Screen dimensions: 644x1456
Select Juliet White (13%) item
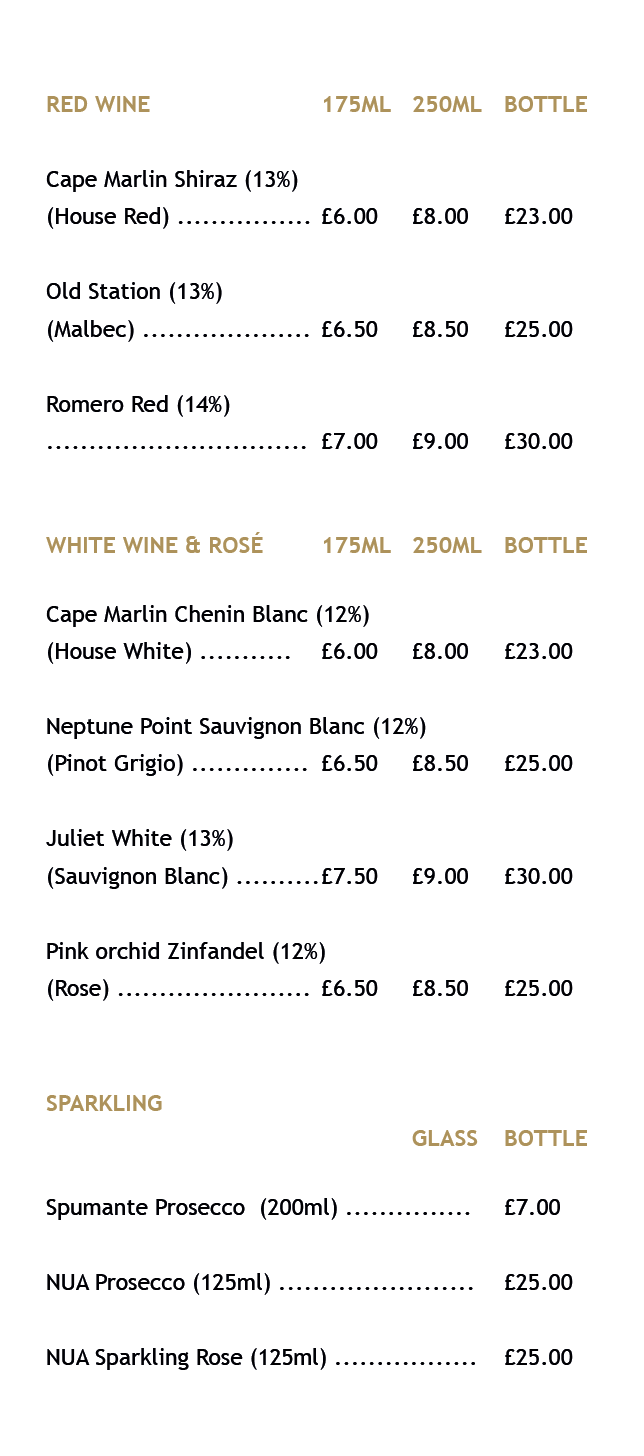[x=140, y=839]
